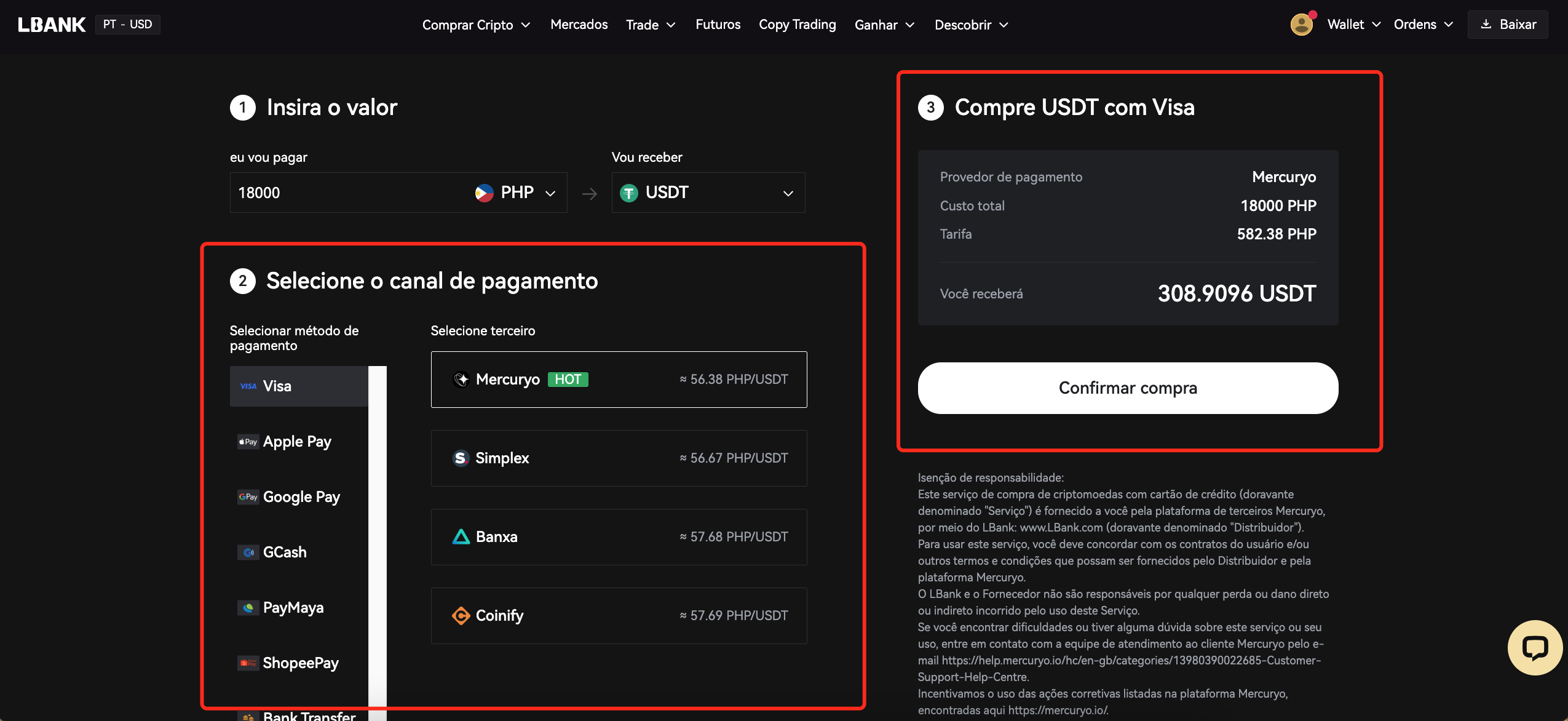1568x721 pixels.
Task: Click the Confirmar compra button
Action: (x=1128, y=388)
